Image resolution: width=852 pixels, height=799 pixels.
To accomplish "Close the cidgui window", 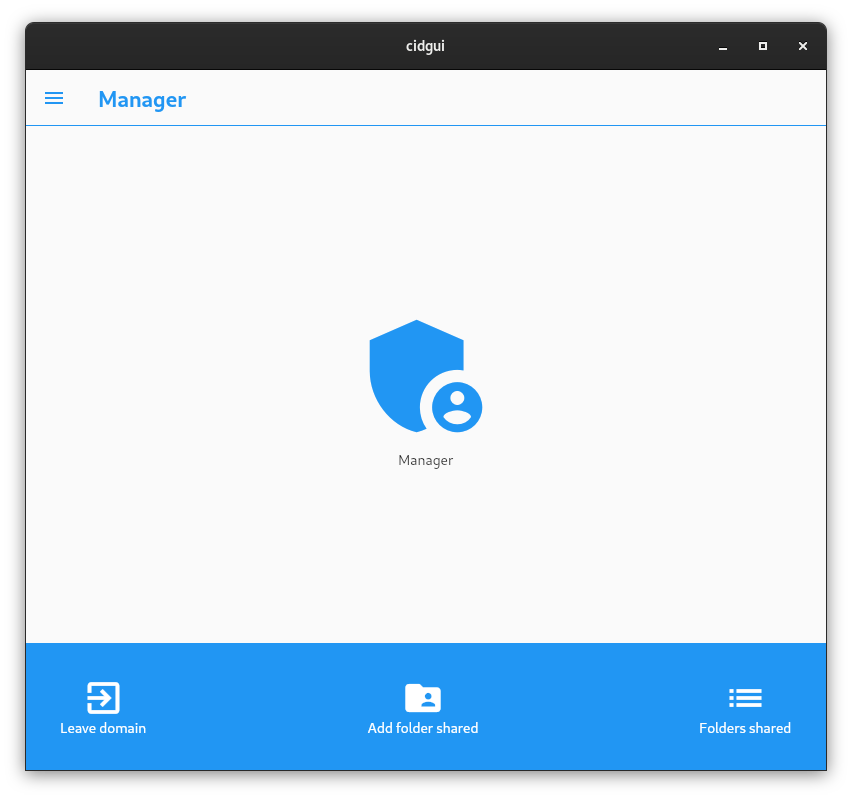I will coord(803,46).
